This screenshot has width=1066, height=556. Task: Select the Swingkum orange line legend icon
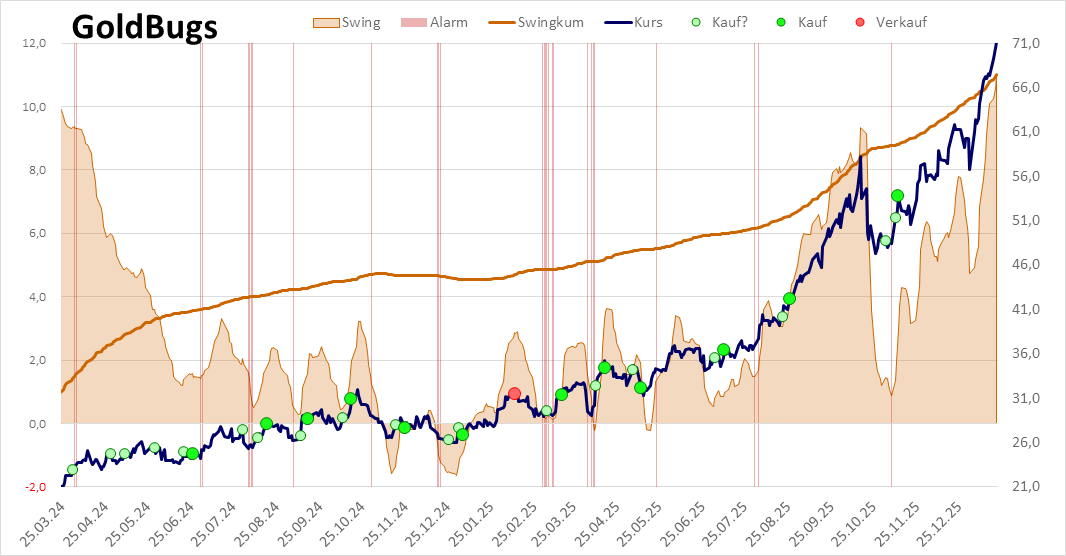pos(502,22)
